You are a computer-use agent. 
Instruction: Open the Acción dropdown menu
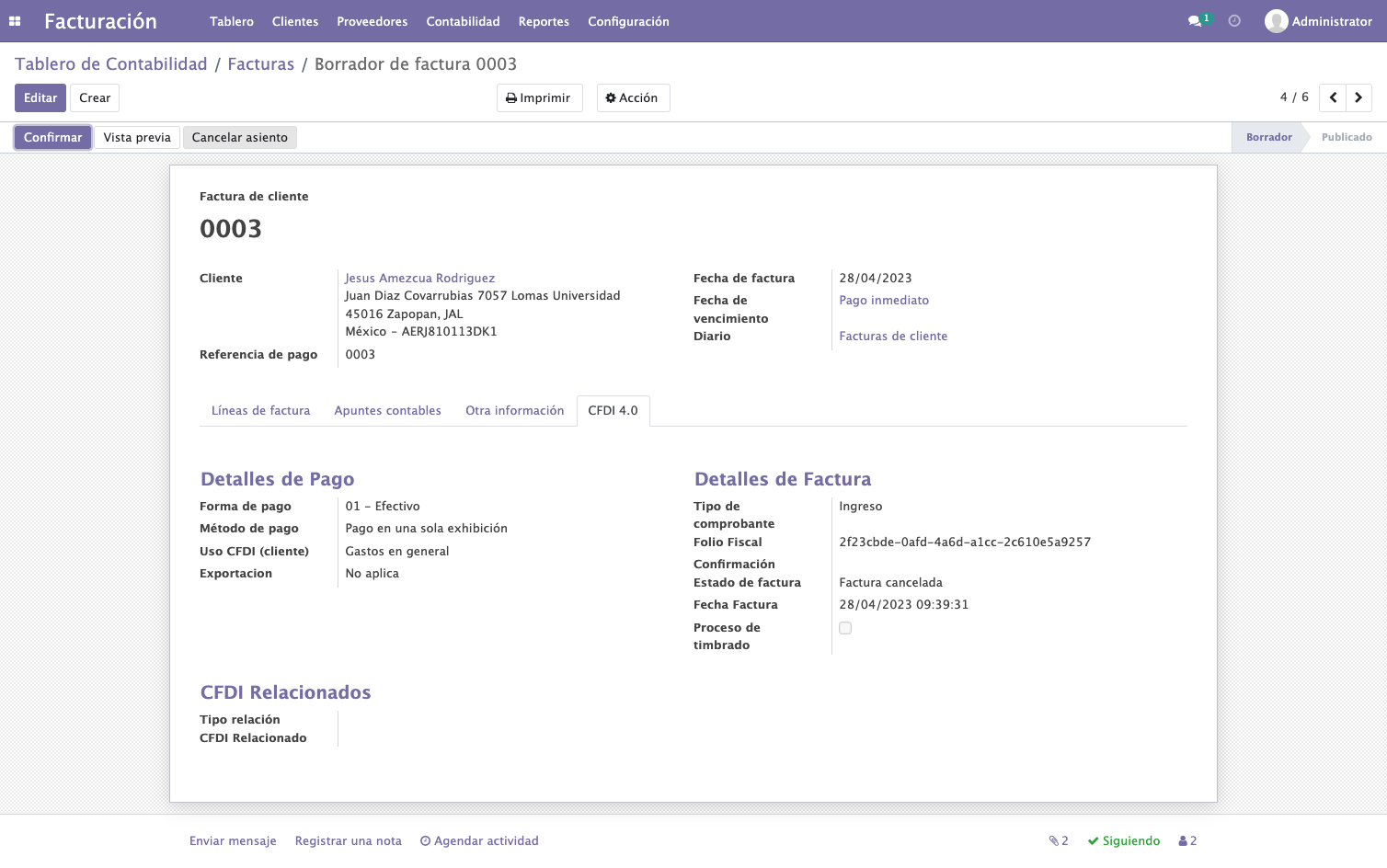coord(633,98)
